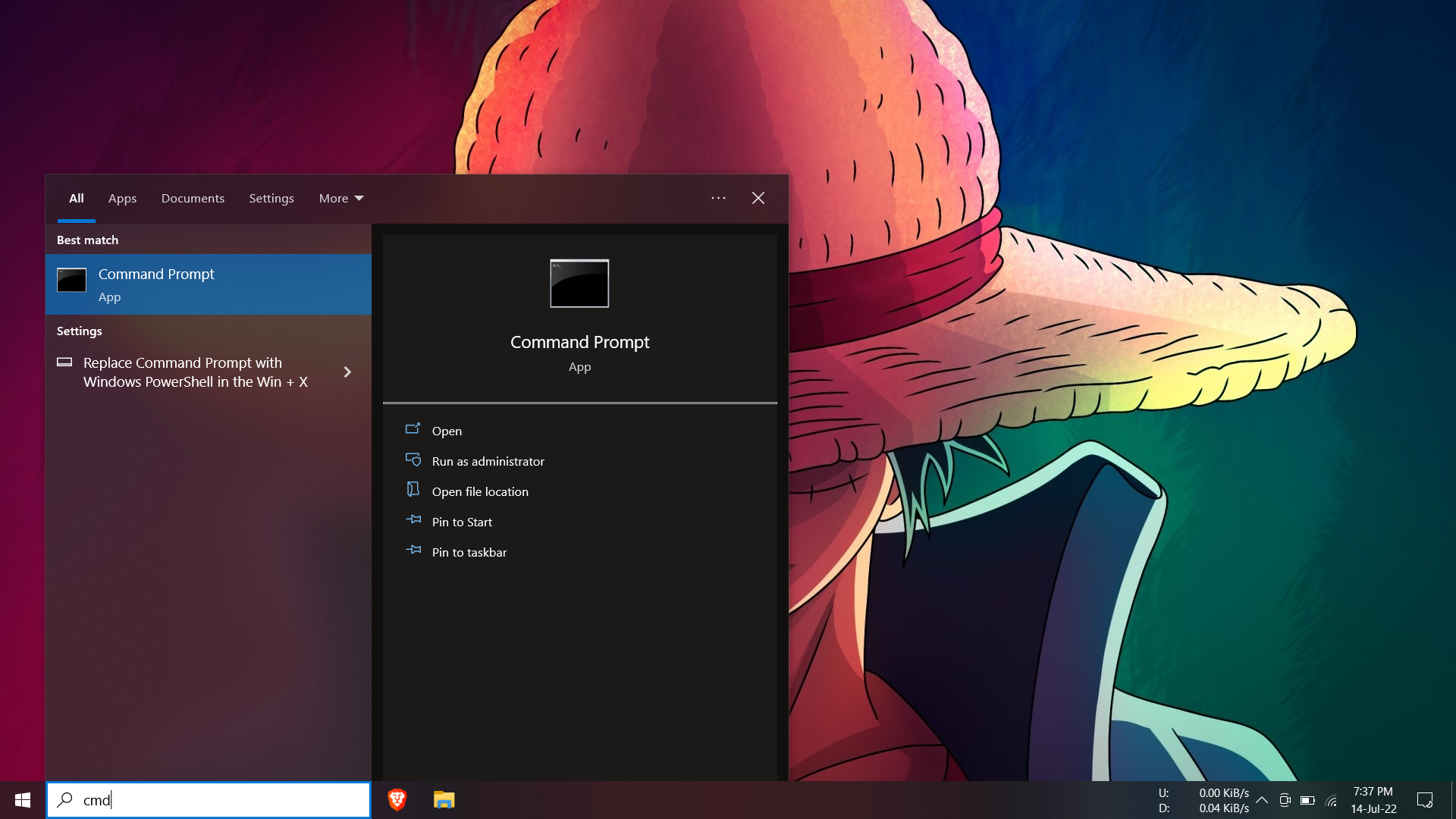Check the battery status tray icon
This screenshot has width=1456, height=819.
click(x=1307, y=800)
